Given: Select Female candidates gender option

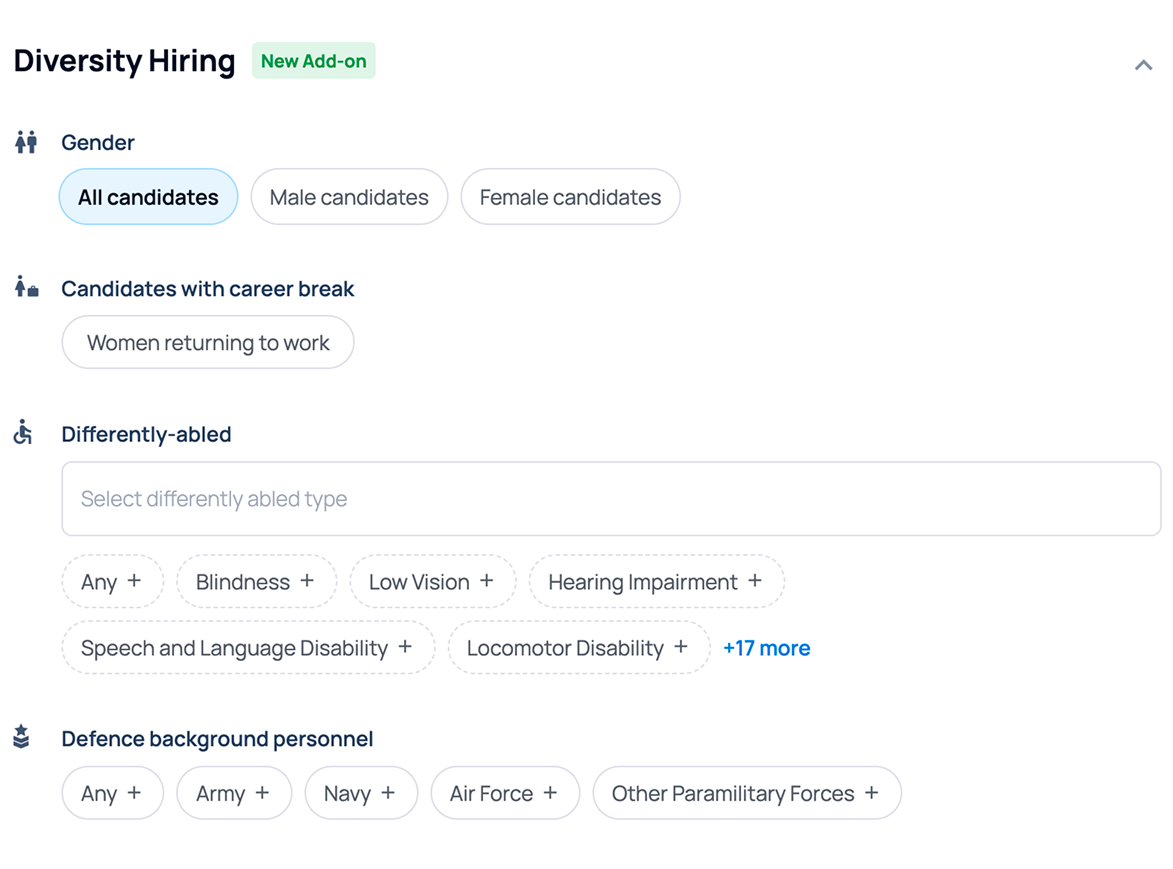Looking at the screenshot, I should point(570,197).
